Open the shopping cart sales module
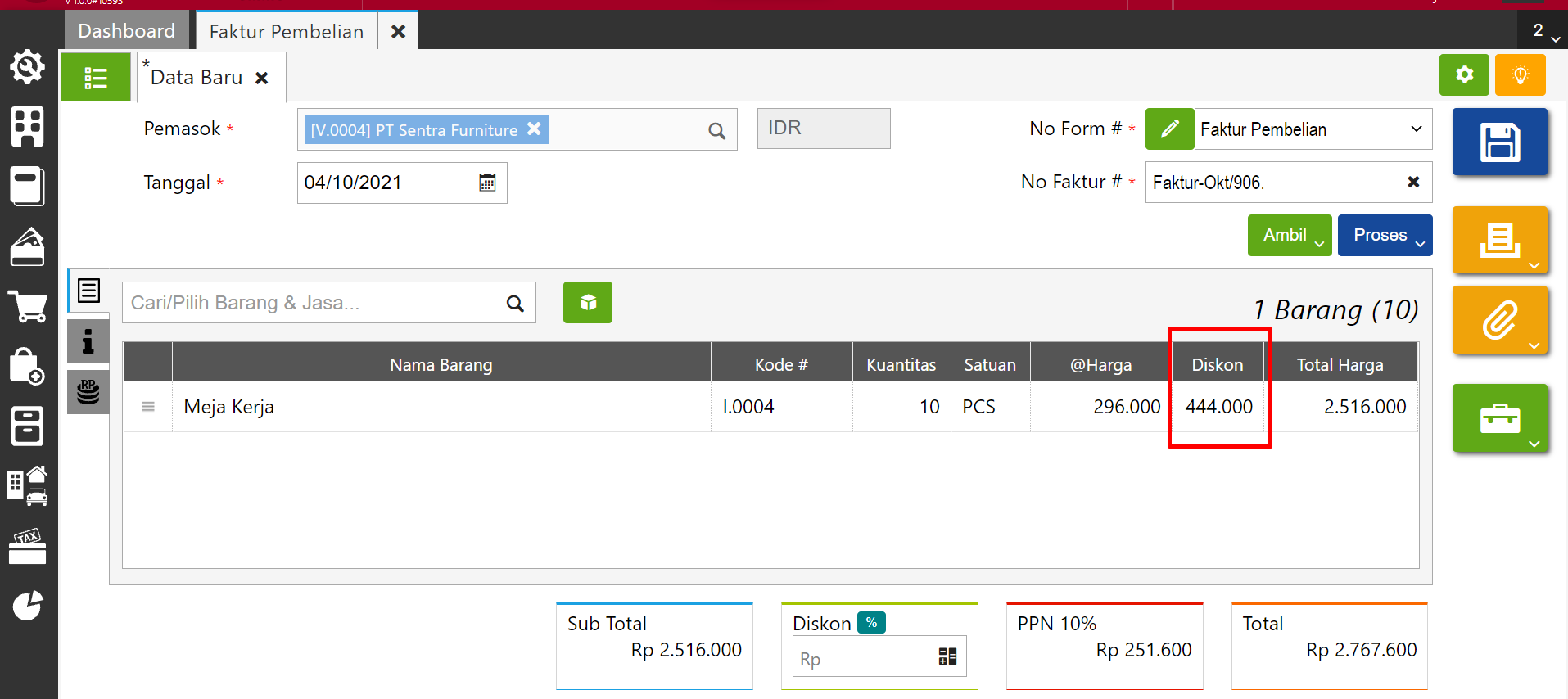 pos(28,306)
